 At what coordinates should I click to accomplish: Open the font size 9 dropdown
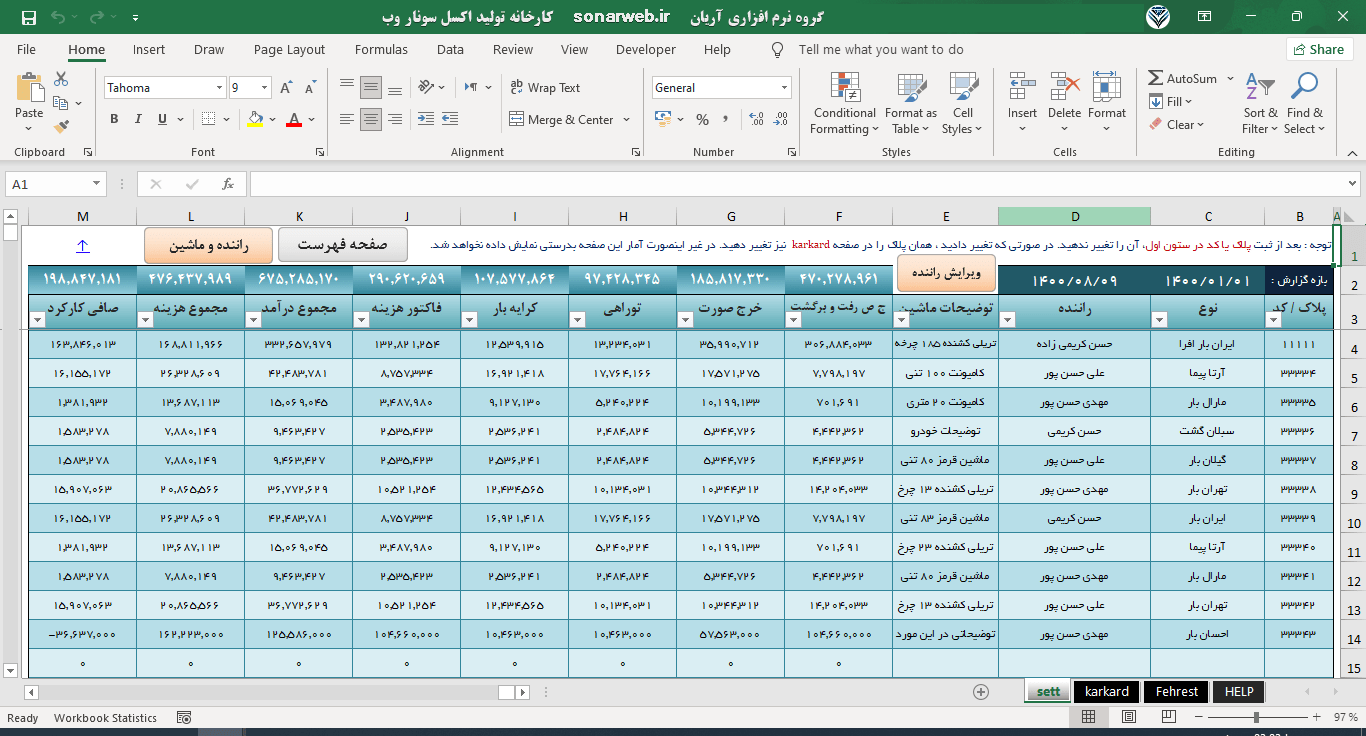[x=264, y=88]
